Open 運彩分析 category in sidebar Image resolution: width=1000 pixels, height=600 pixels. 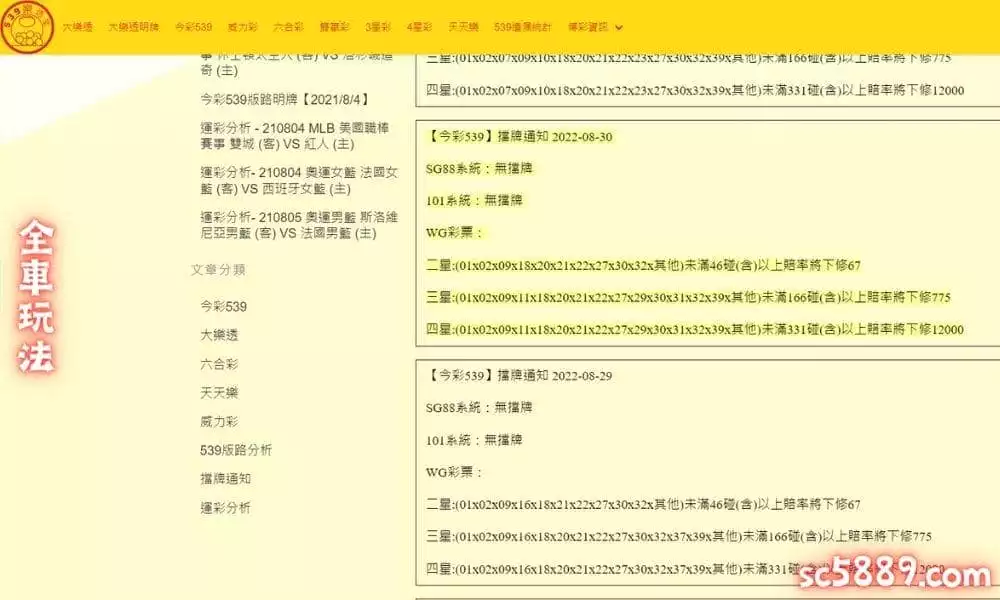pyautogui.click(x=225, y=508)
